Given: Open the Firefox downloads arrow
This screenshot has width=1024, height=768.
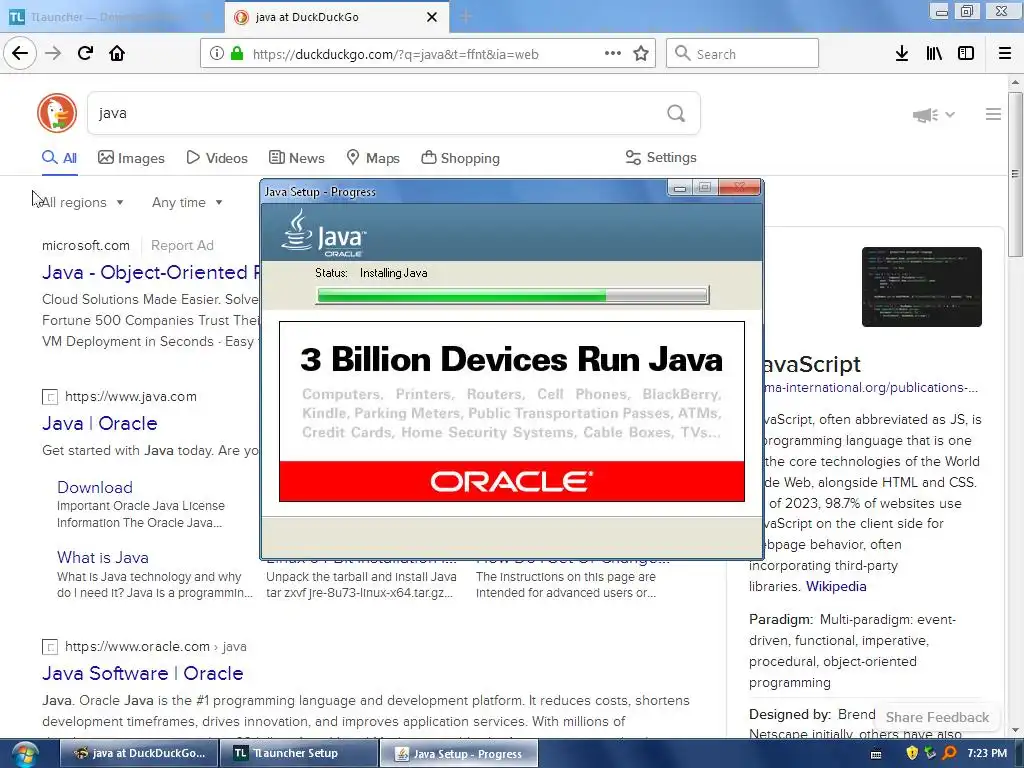Looking at the screenshot, I should 902,54.
